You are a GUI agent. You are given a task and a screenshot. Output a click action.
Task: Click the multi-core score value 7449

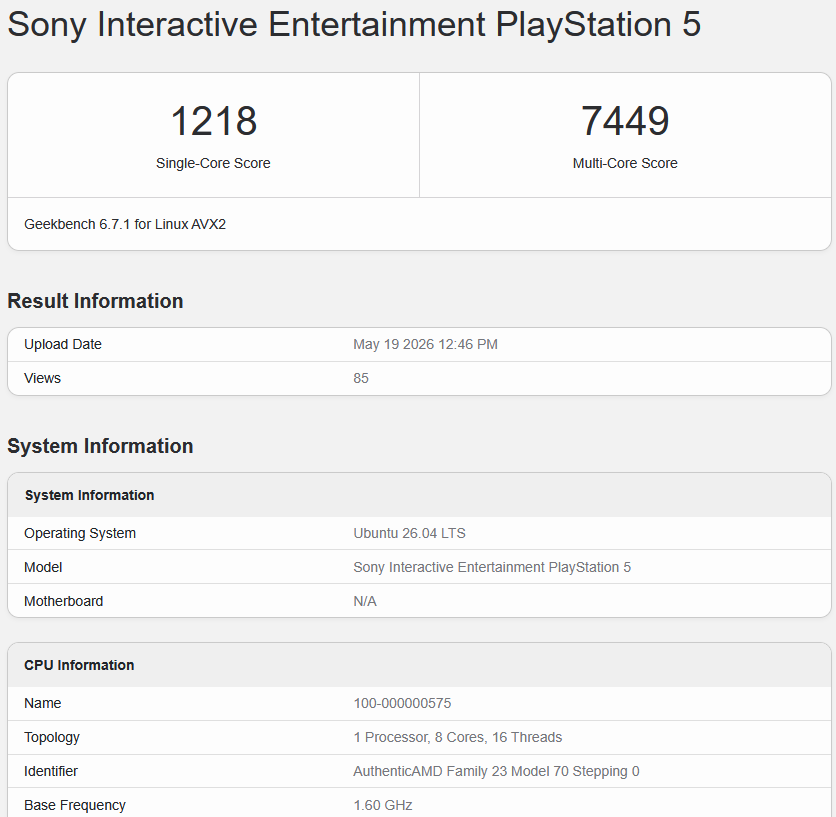[x=625, y=121]
